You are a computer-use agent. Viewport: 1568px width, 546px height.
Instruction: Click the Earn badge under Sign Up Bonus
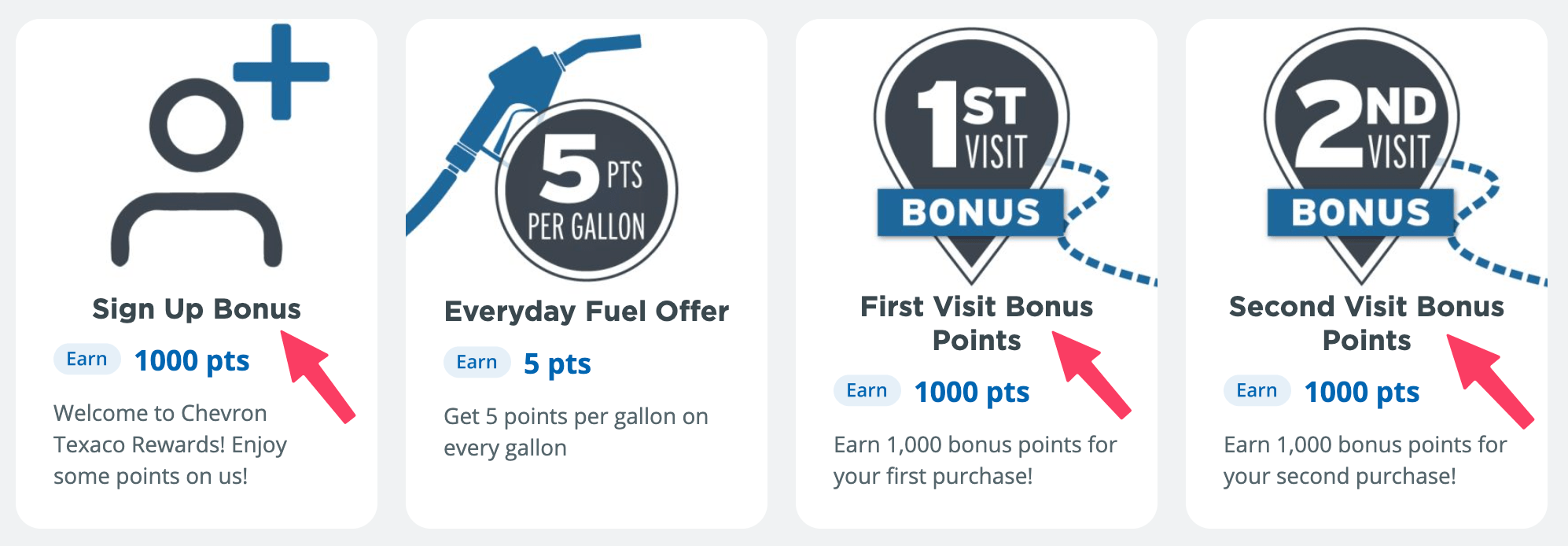(86, 360)
